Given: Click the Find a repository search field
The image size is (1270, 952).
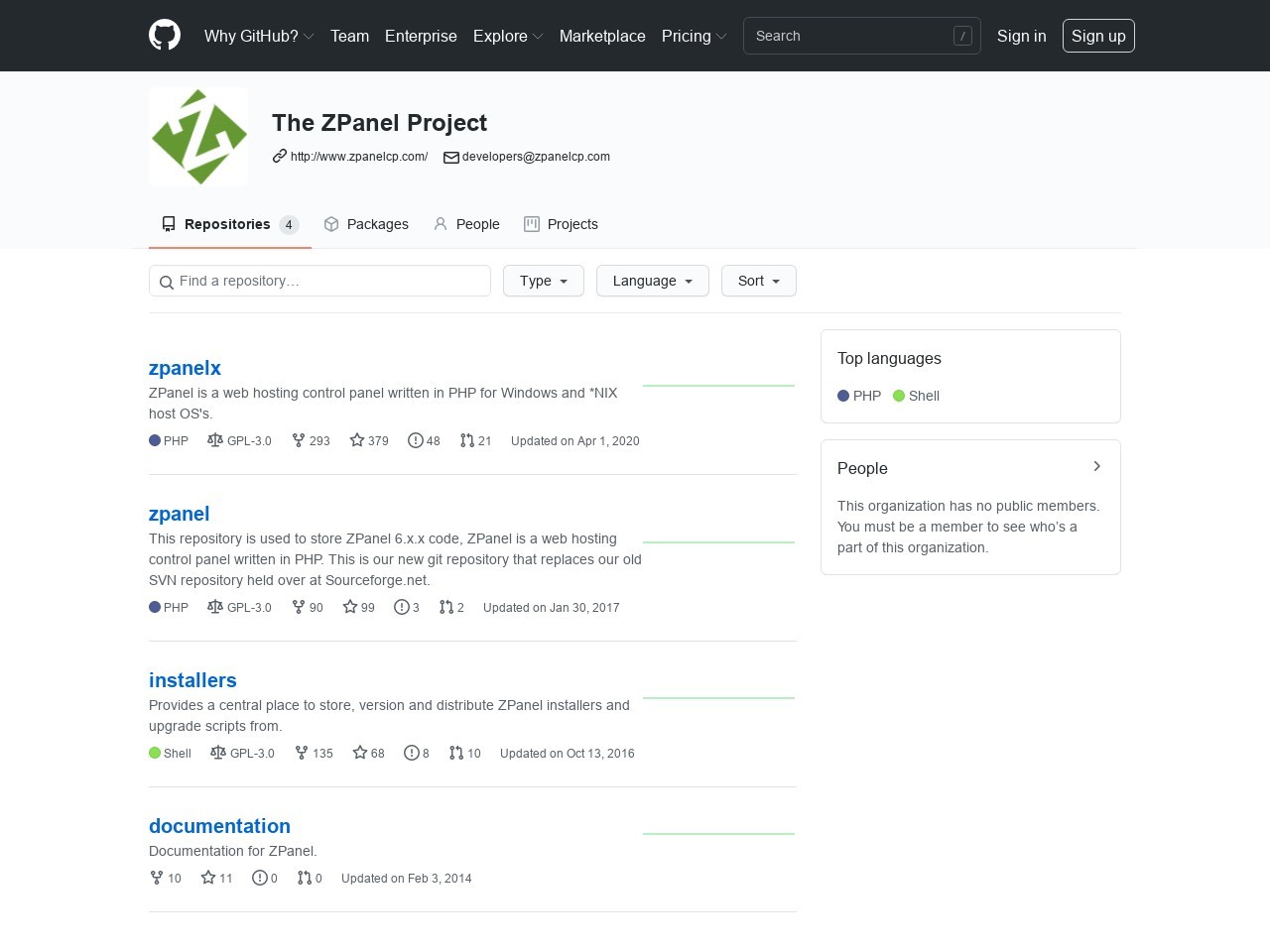Looking at the screenshot, I should [x=319, y=281].
